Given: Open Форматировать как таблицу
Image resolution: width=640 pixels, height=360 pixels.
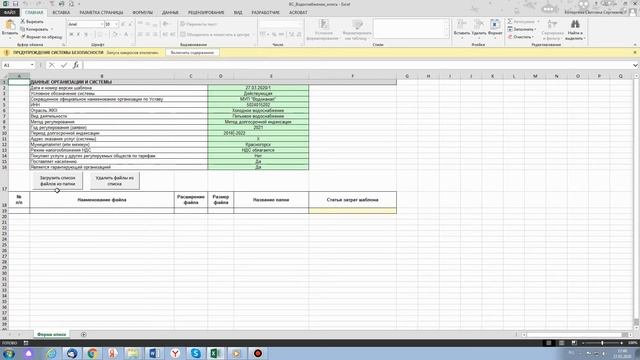Looking at the screenshot, I should point(357,29).
